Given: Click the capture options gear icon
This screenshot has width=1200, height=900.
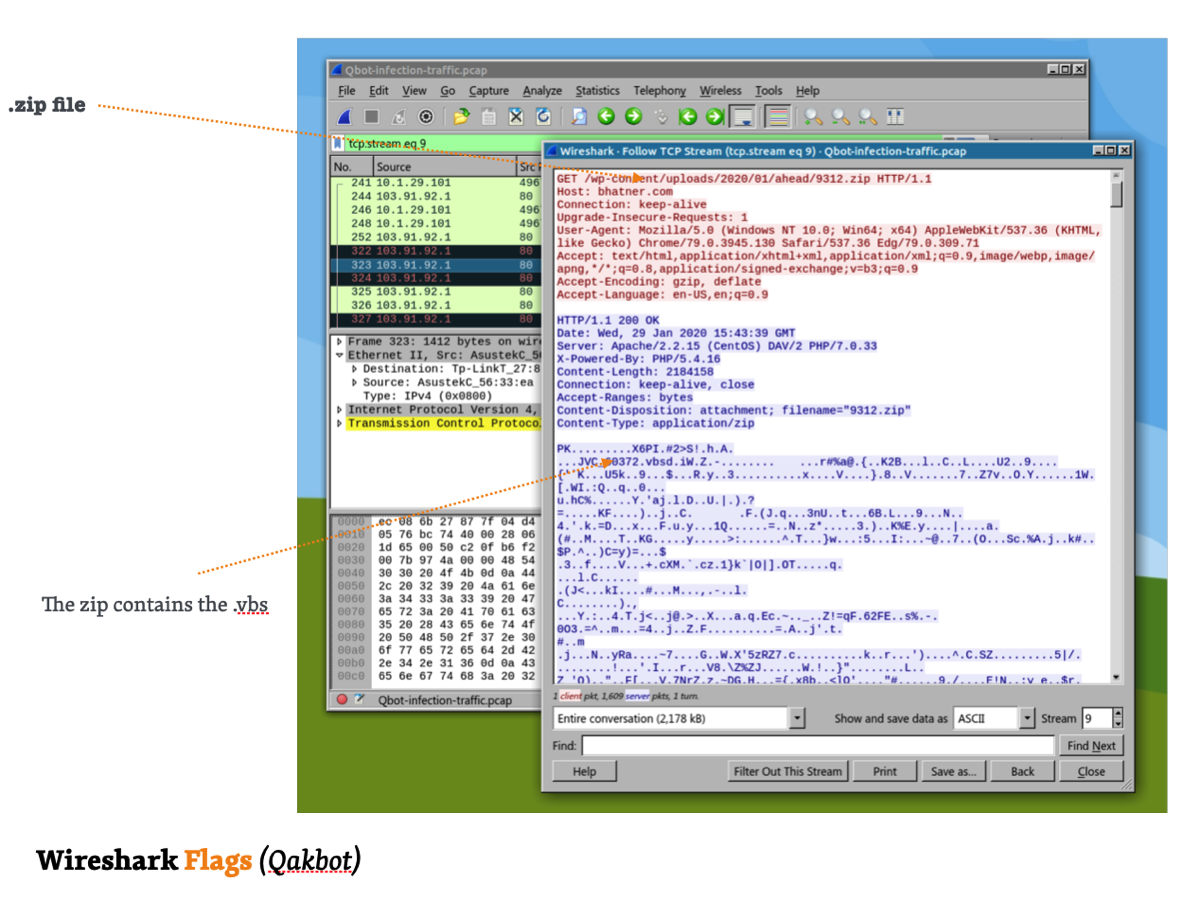Looking at the screenshot, I should pos(425,117).
